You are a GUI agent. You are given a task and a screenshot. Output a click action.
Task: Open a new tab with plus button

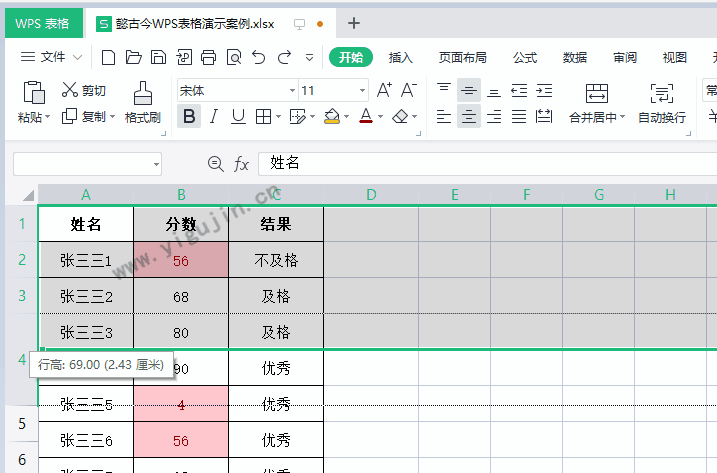point(353,23)
